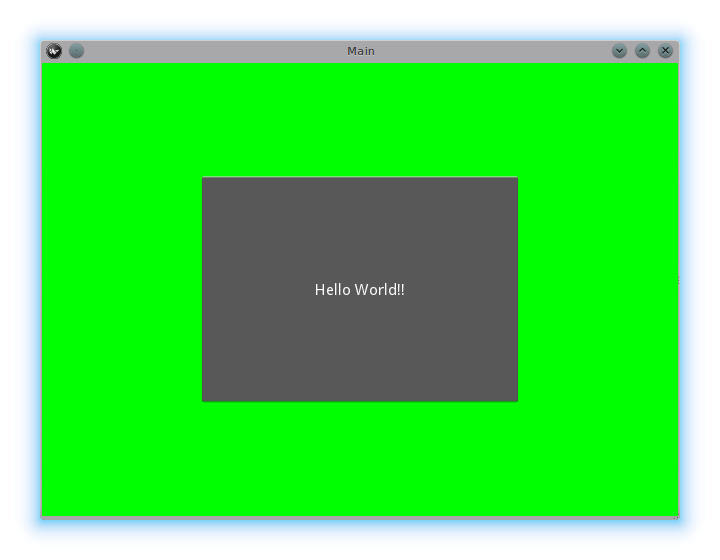Viewport: 720px width, 560px height.
Task: Select the gray panel's top-left corner
Action: point(204,179)
